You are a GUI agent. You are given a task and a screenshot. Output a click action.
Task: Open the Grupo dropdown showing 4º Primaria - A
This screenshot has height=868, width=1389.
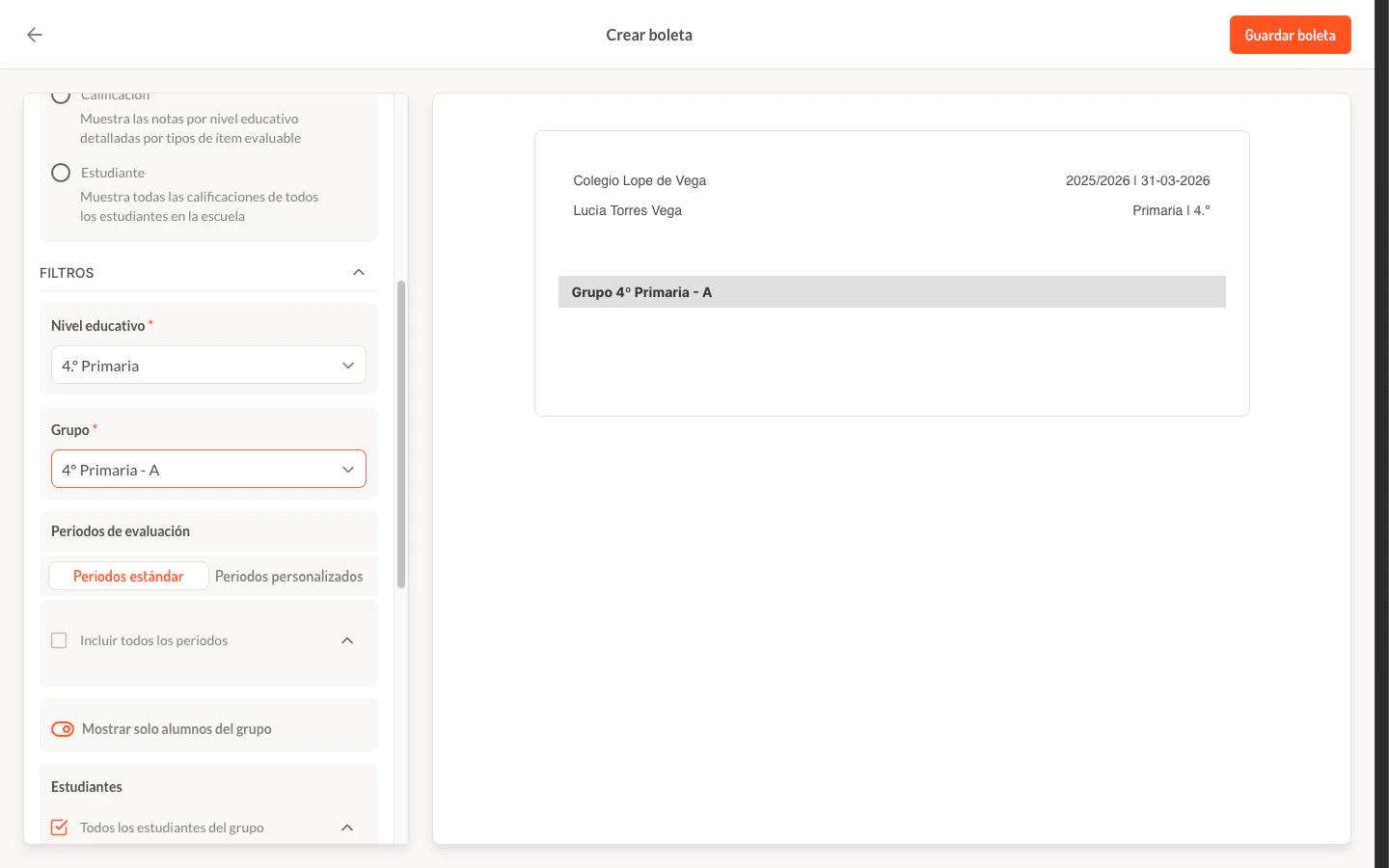[x=208, y=470]
